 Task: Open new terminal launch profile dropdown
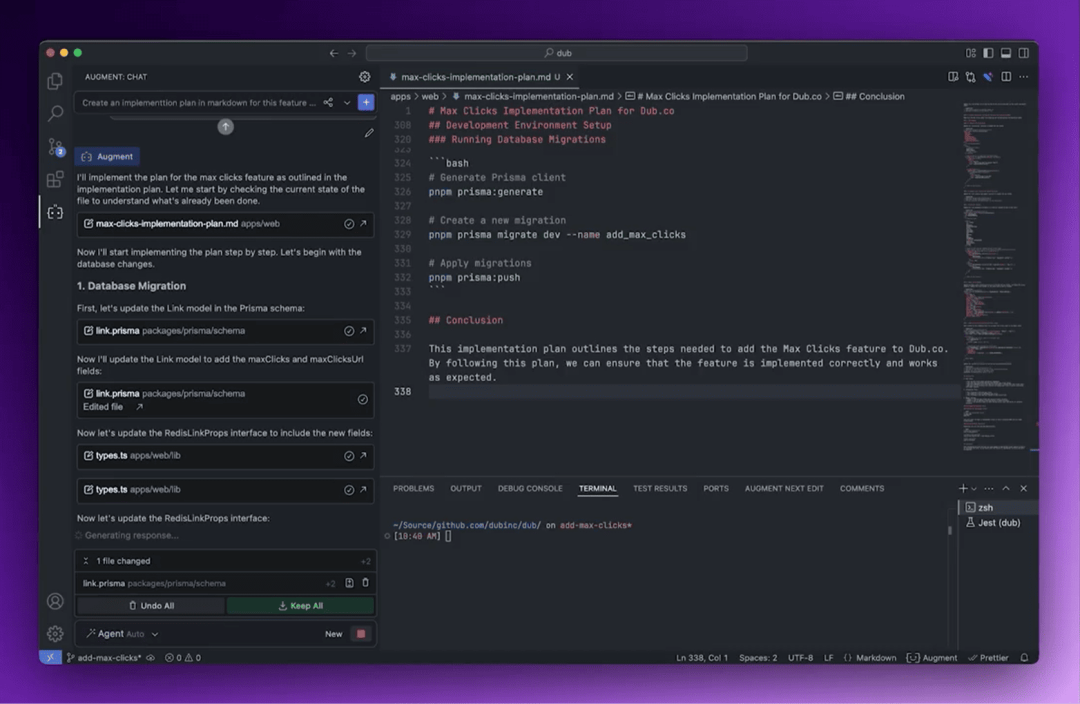tap(974, 489)
